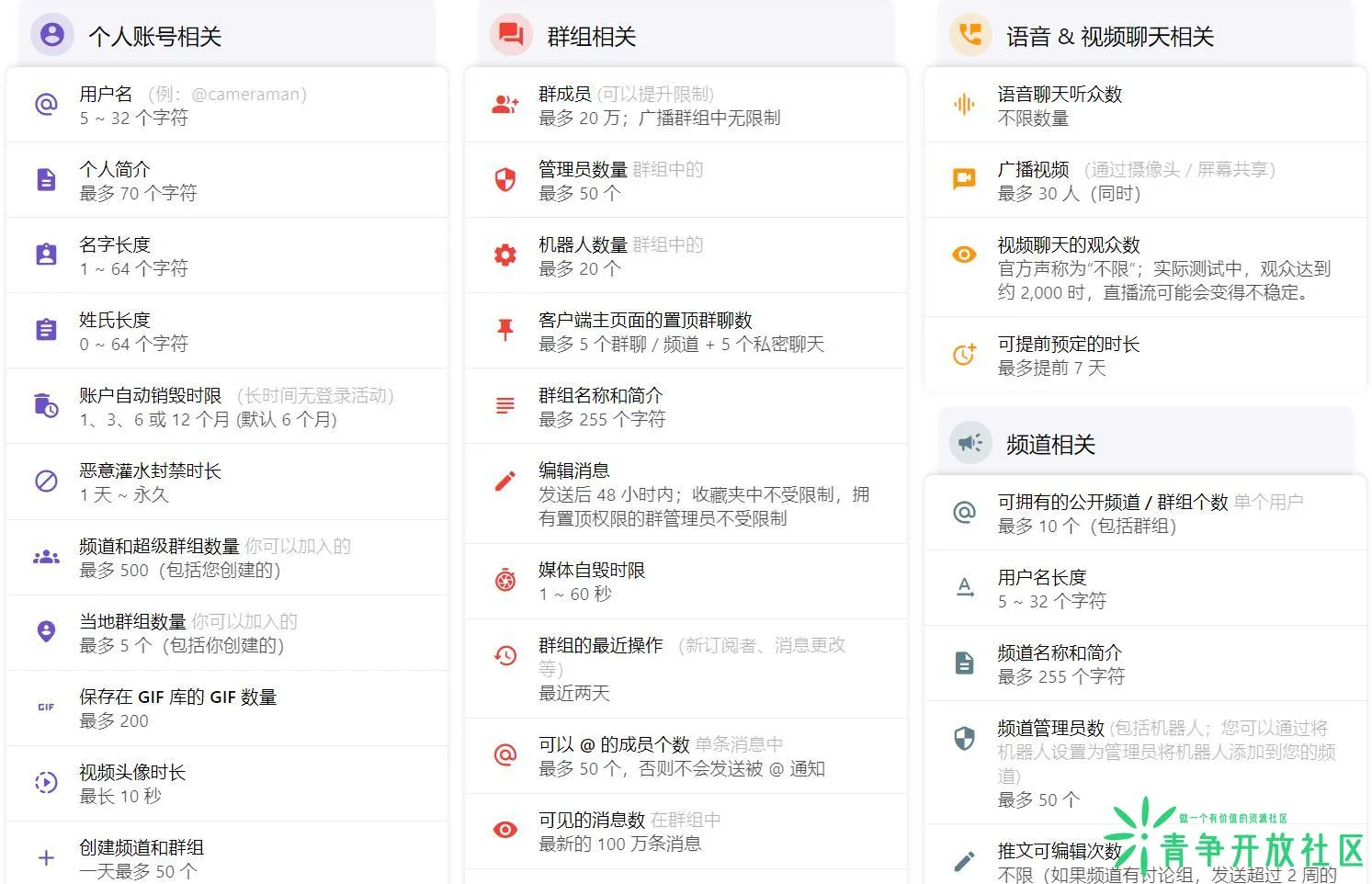This screenshot has width=1372, height=884.
Task: Click the text 最多 70 个字符
Action: pos(138,193)
